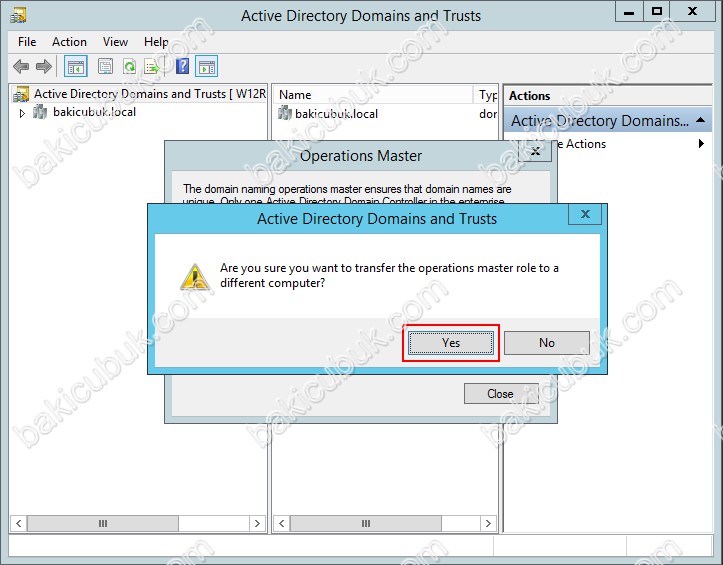Click the Export List toolbar icon
This screenshot has width=723, height=565.
click(152, 67)
